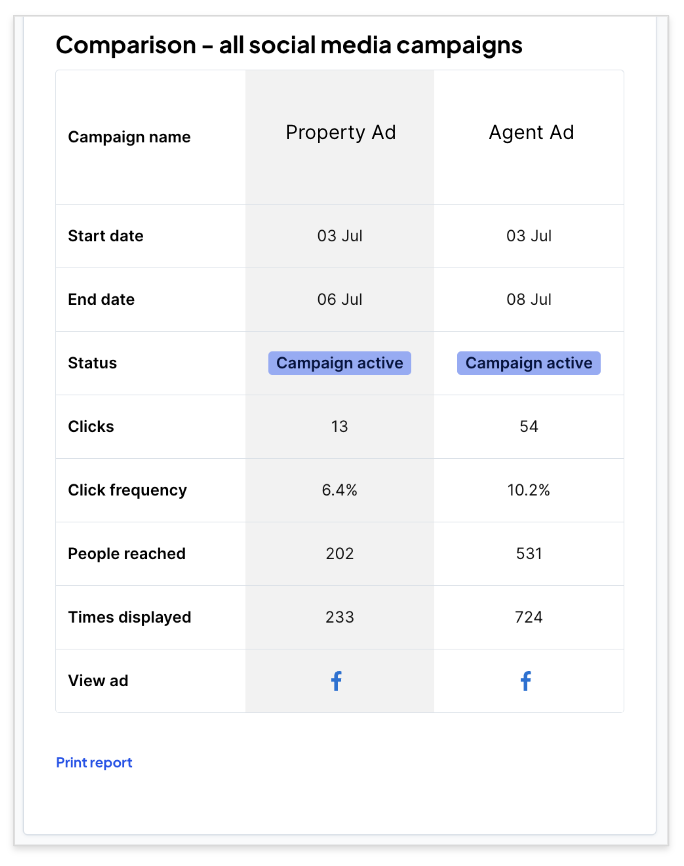Screen dimensions: 684x866
Task: Click the Start date row label
Action: [x=106, y=236]
